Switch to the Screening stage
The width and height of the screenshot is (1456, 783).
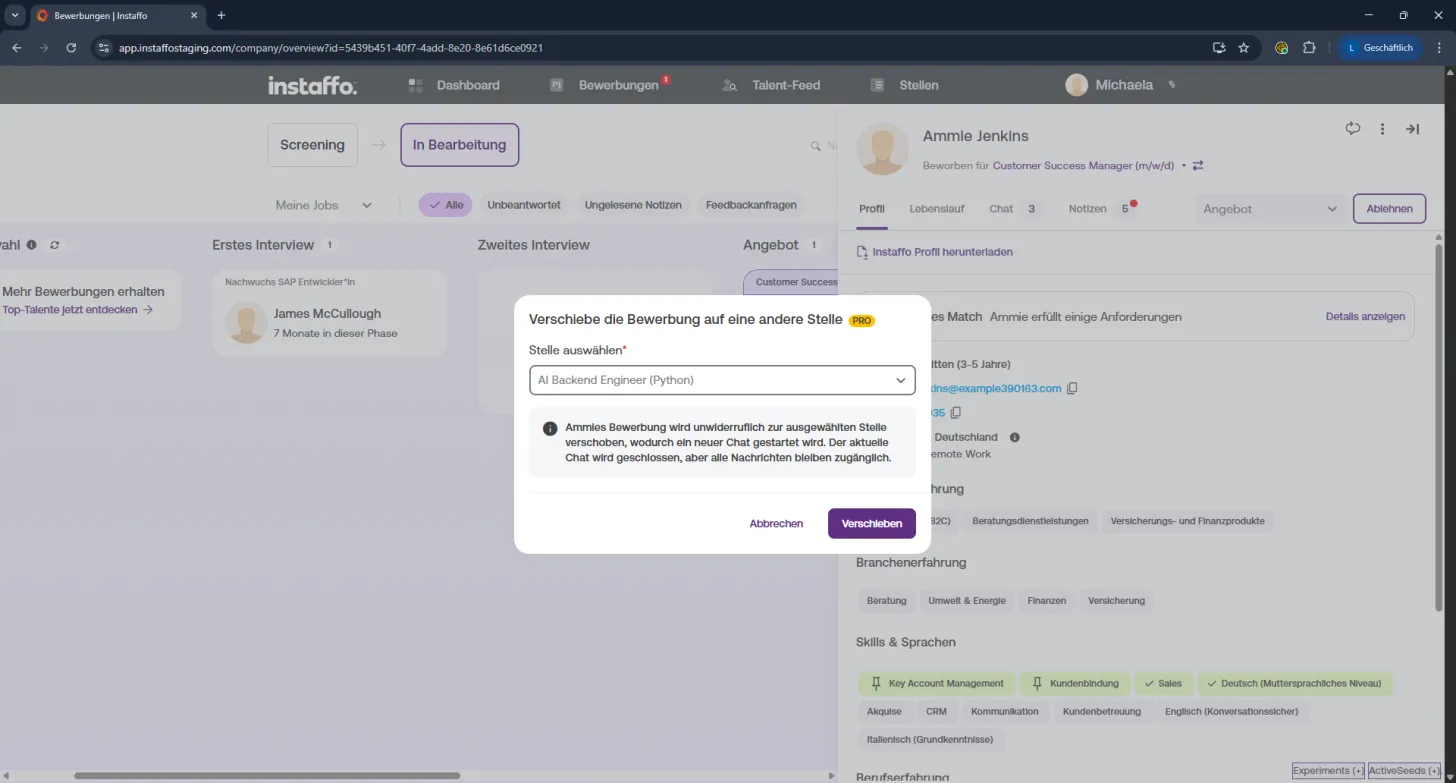(312, 145)
